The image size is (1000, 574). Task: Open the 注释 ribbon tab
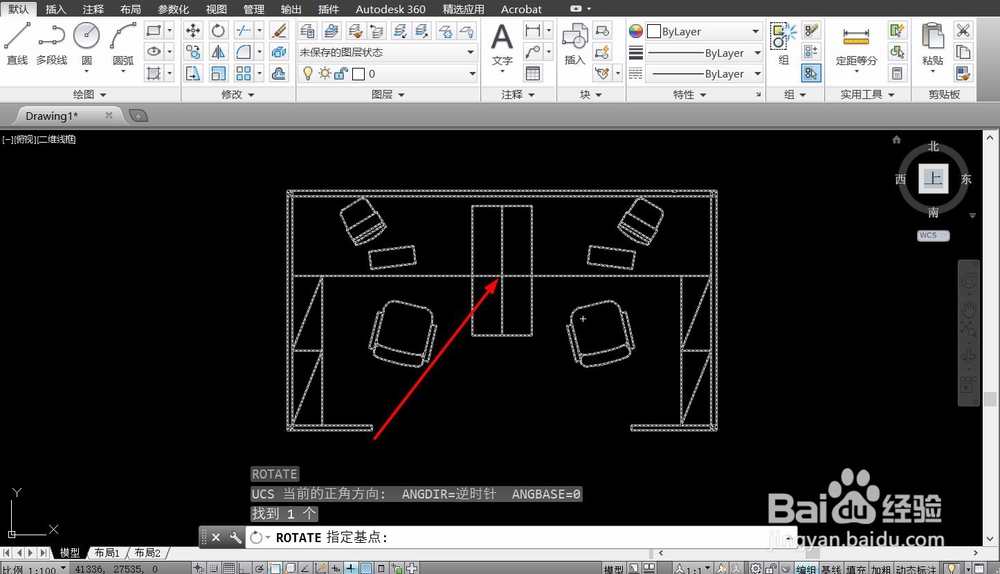(93, 9)
